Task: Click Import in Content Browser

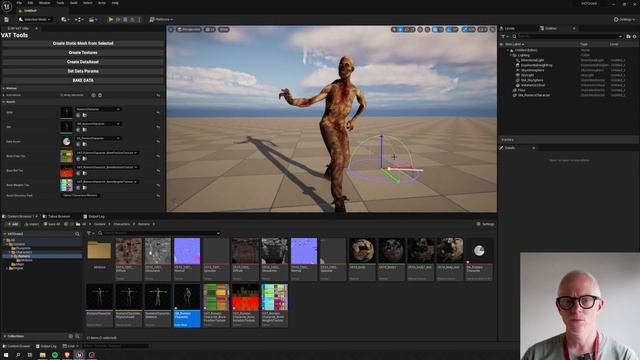Action: tap(32, 224)
